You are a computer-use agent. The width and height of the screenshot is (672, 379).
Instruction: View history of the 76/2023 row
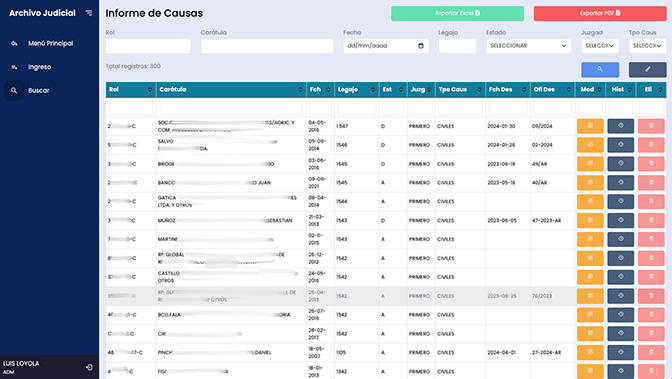point(621,296)
